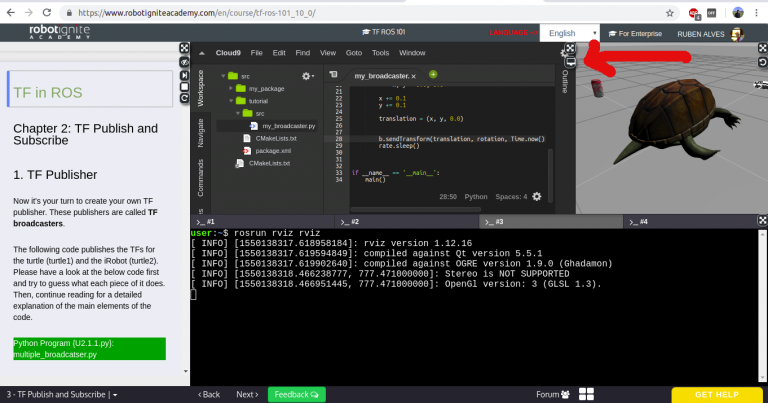The width and height of the screenshot is (768, 403).
Task: Click the white square stop icon beside notebook
Action: pos(184,87)
